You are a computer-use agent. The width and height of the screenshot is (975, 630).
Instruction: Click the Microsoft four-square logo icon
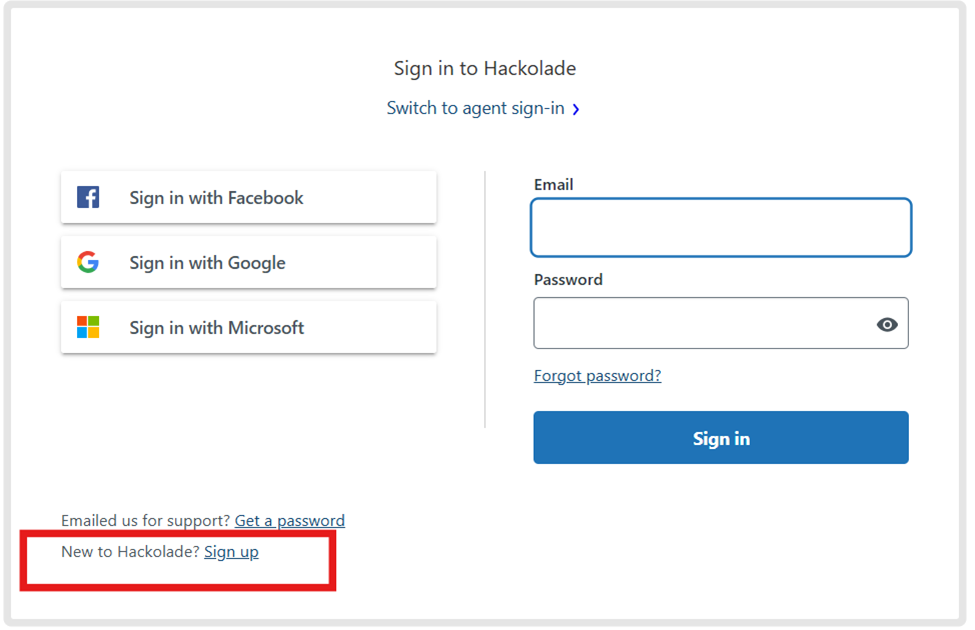[x=88, y=327]
